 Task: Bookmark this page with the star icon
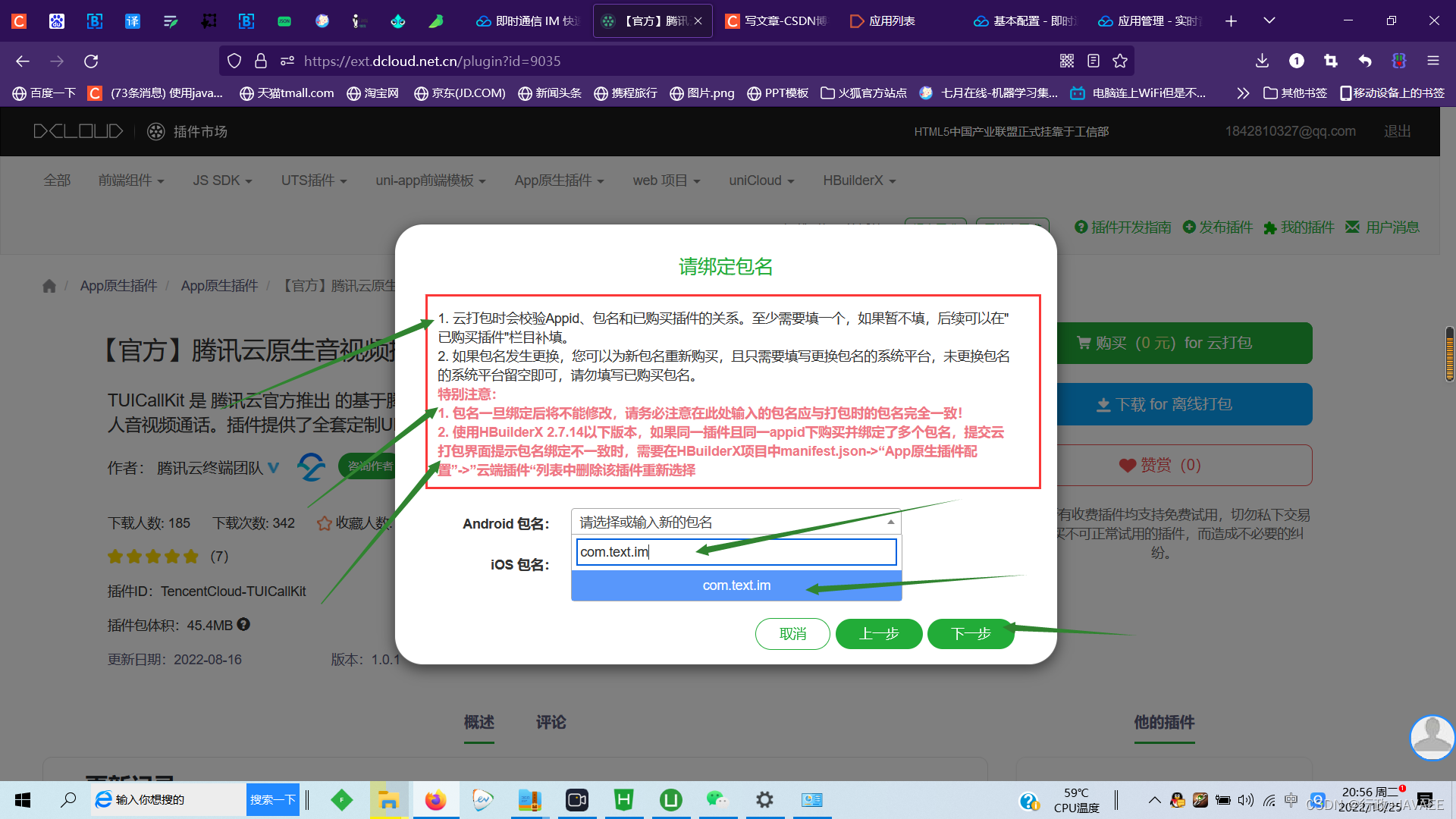click(x=1120, y=61)
